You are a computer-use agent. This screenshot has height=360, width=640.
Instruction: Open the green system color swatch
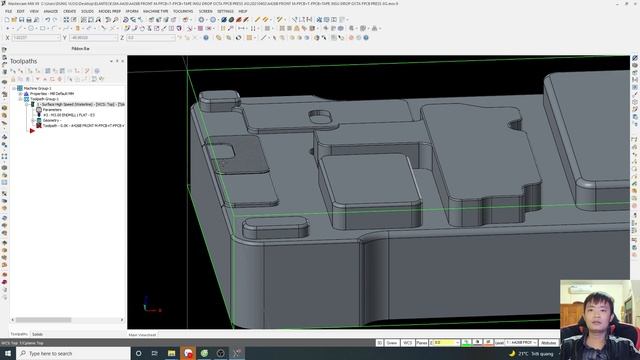(466, 342)
